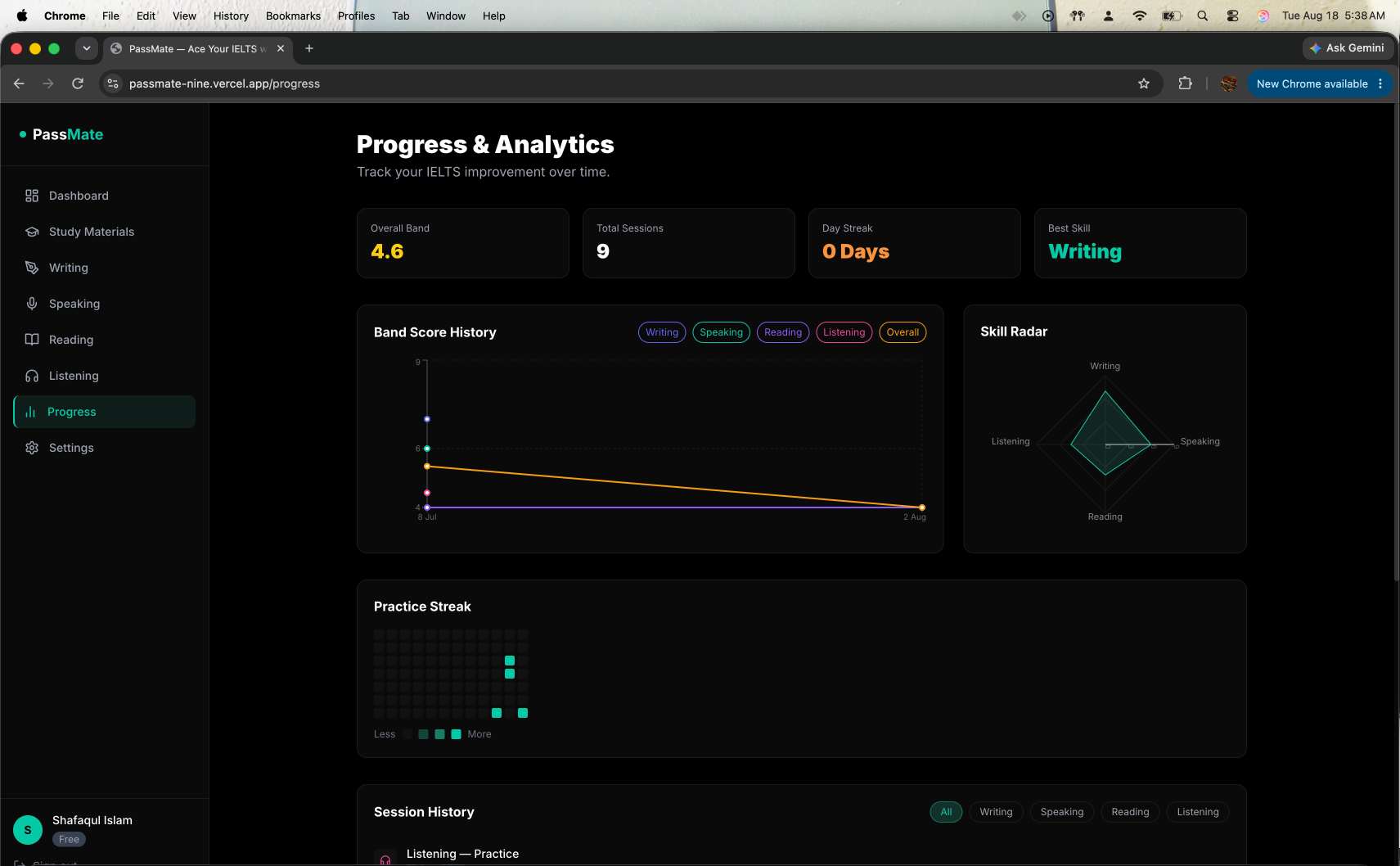Open the Bookmarks menu
This screenshot has height=866, width=1400.
[x=293, y=16]
